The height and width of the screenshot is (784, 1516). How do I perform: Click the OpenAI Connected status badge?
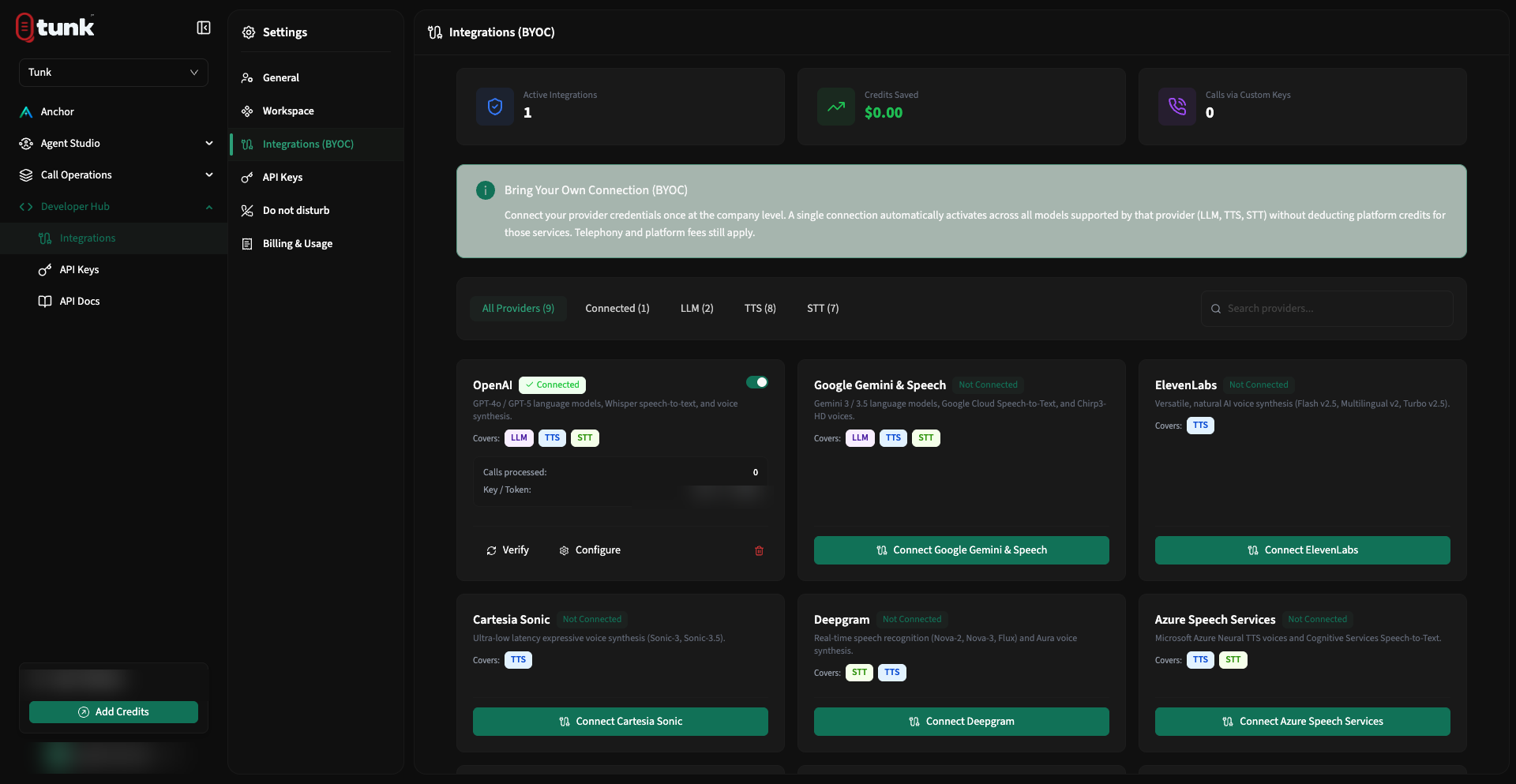tap(552, 385)
